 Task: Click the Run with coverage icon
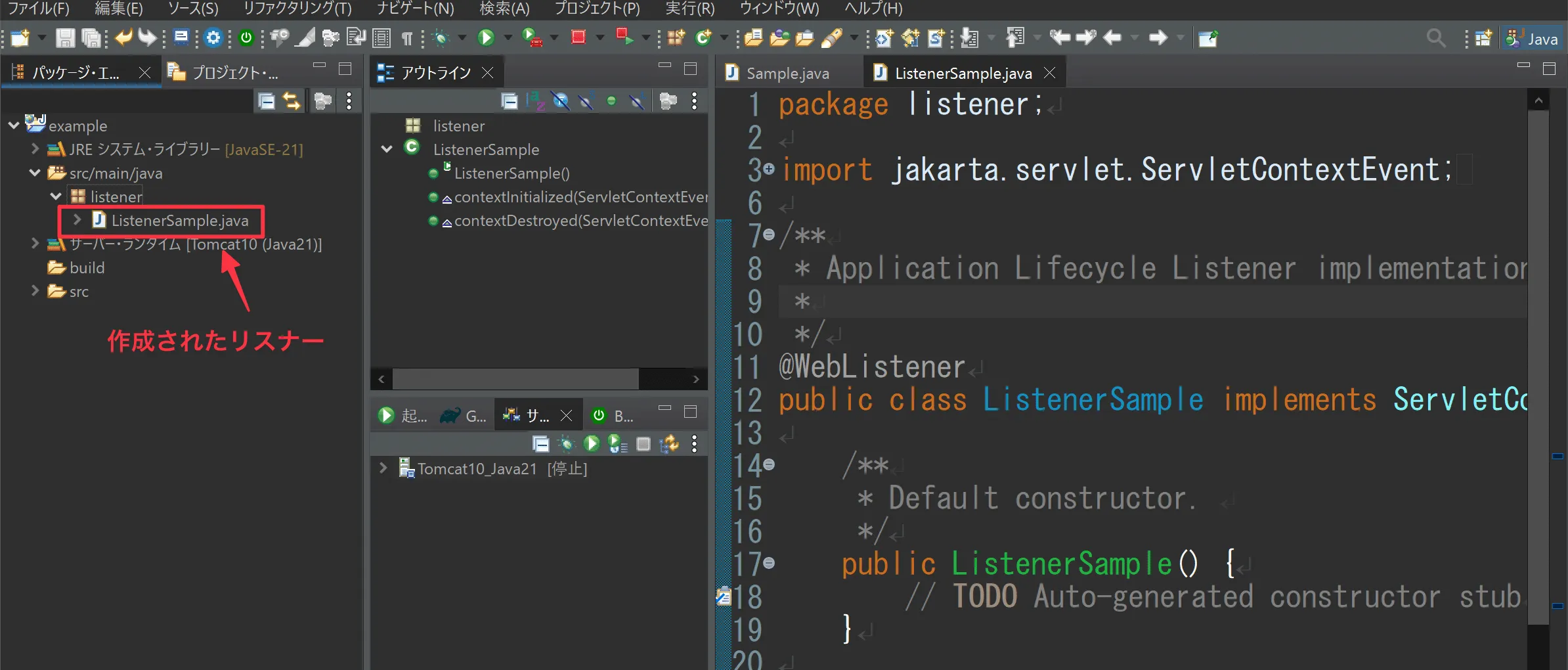tap(532, 38)
